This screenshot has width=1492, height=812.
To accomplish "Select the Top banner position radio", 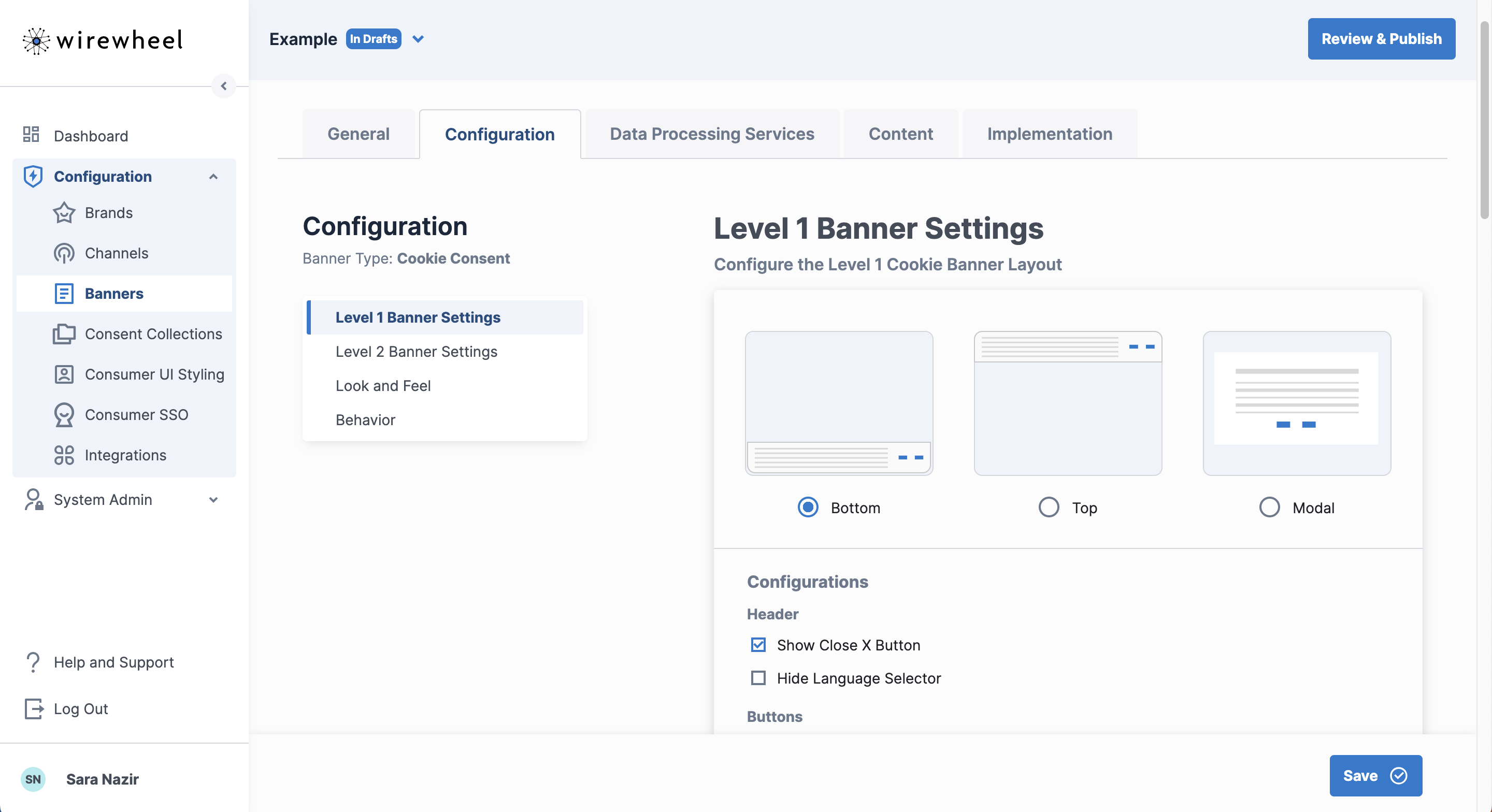I will (x=1049, y=508).
